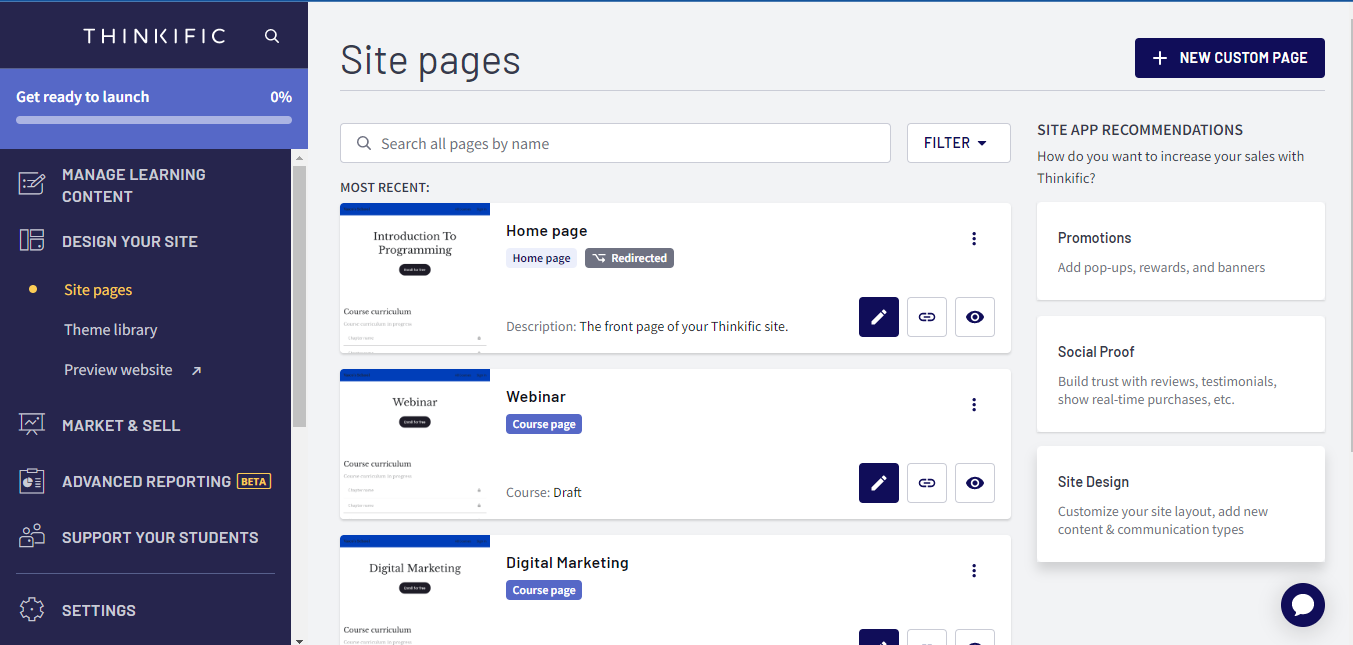Open the Social Proof recommendation card

[x=1181, y=374]
